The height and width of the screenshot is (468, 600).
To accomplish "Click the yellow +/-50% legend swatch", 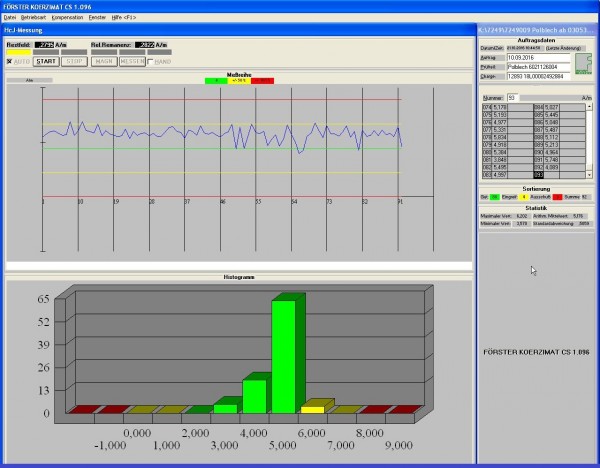I will coord(239,81).
